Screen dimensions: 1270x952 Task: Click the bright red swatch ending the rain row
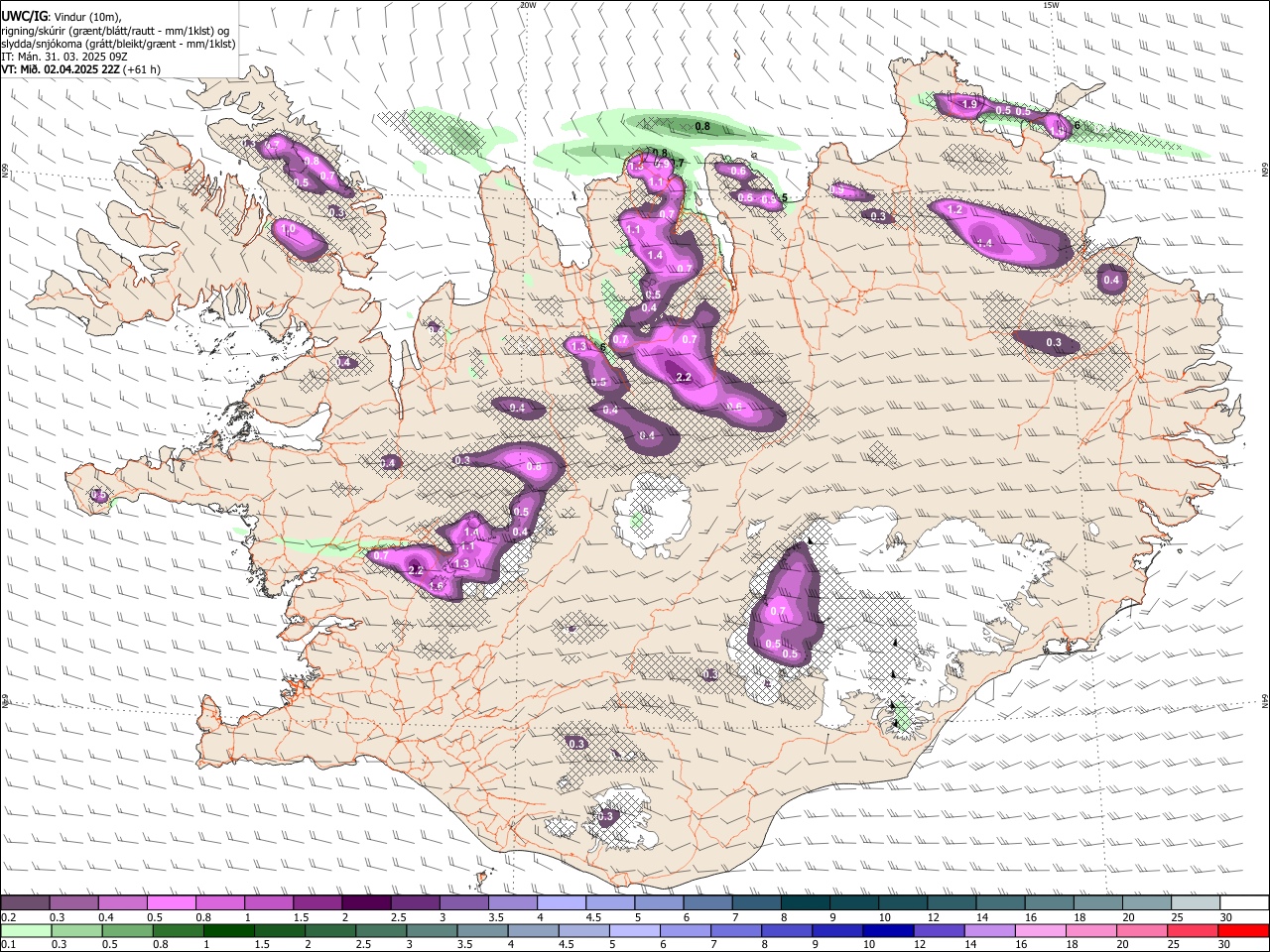pyautogui.click(x=1243, y=930)
